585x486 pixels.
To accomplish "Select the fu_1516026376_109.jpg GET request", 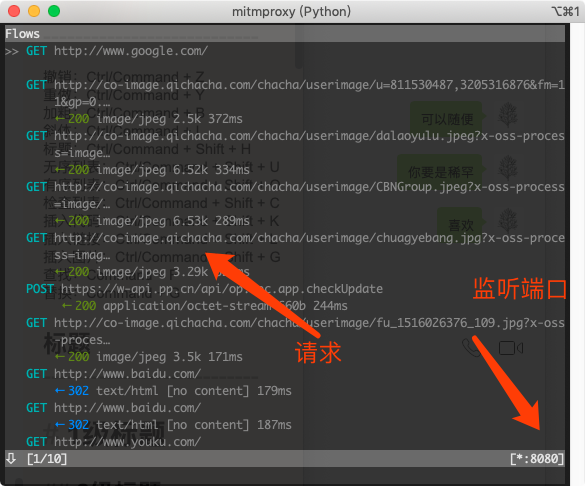I will [x=295, y=331].
